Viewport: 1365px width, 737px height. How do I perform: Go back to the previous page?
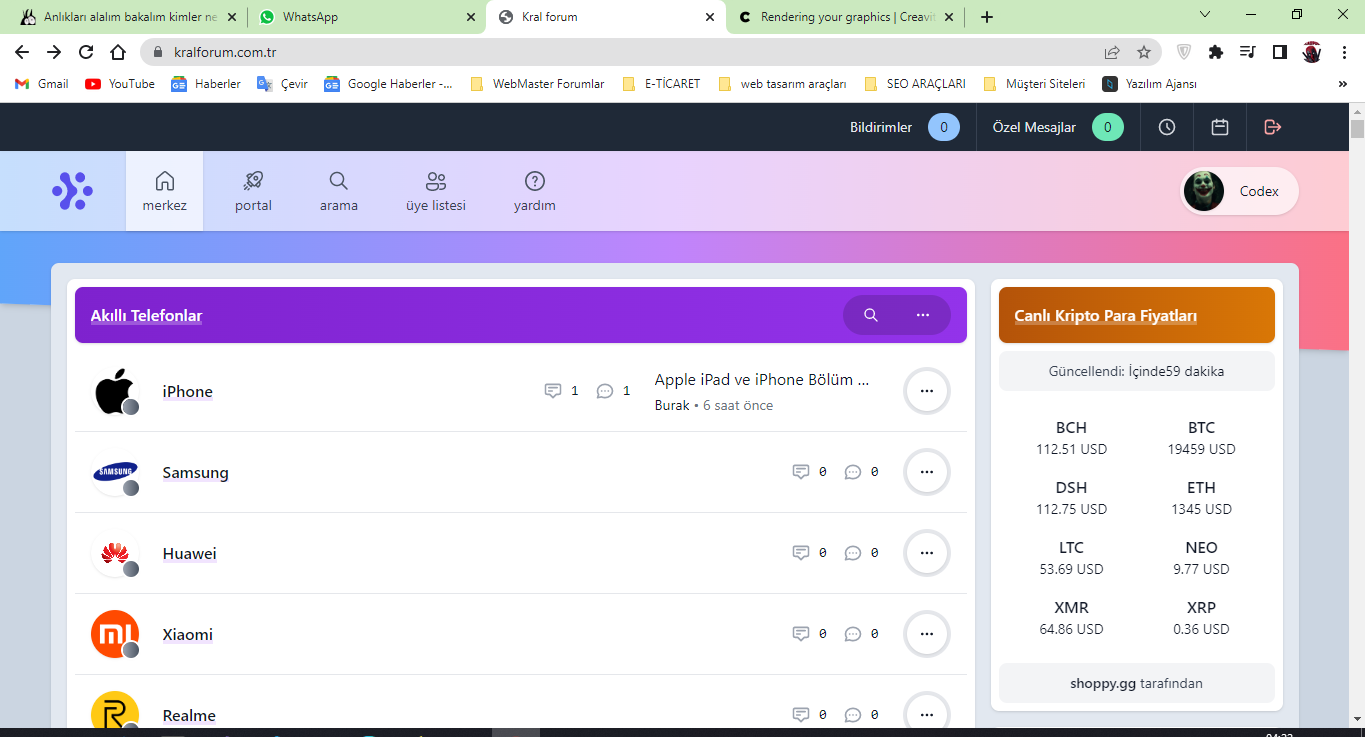tap(22, 52)
